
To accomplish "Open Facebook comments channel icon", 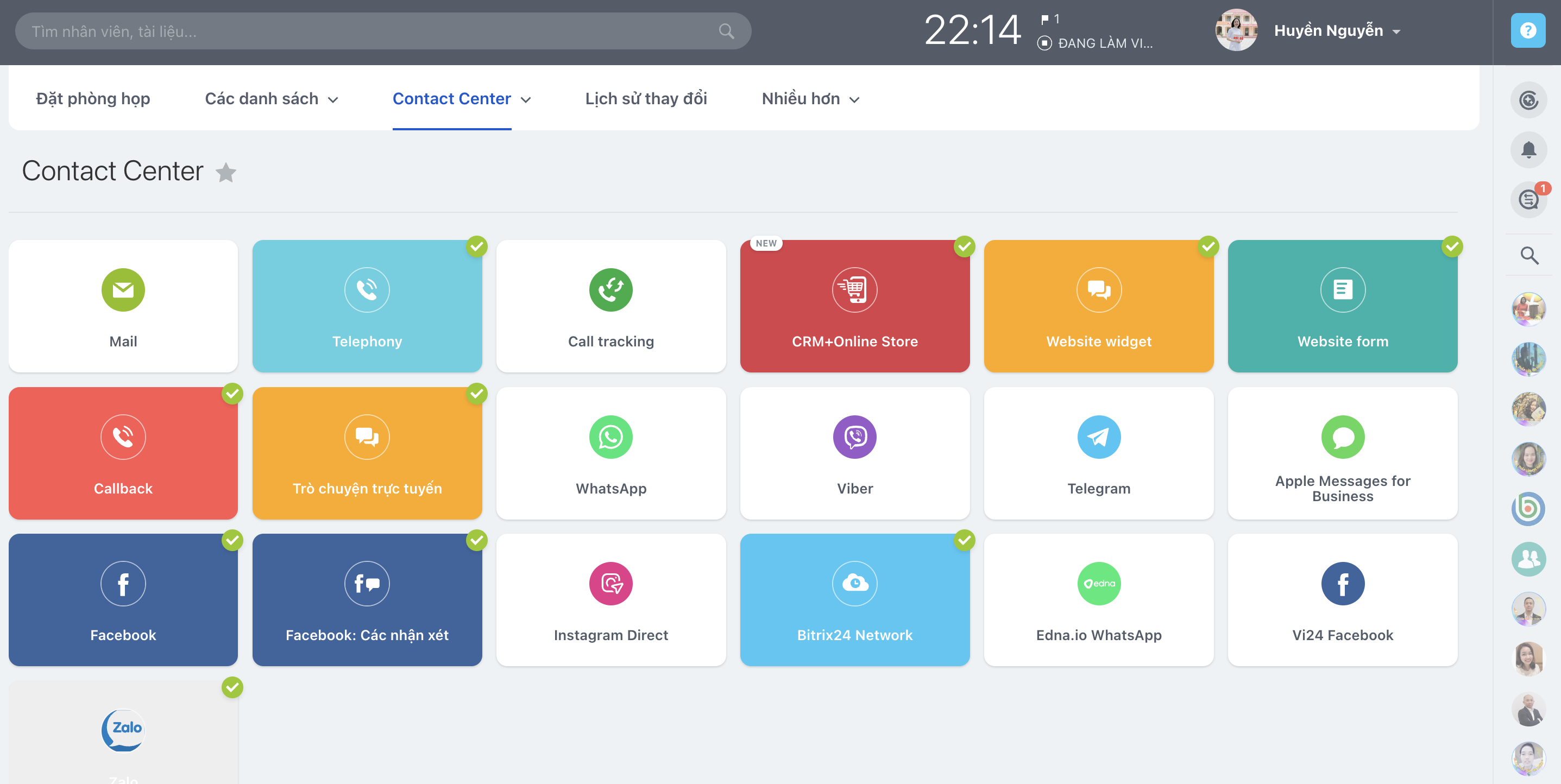I will click(367, 584).
